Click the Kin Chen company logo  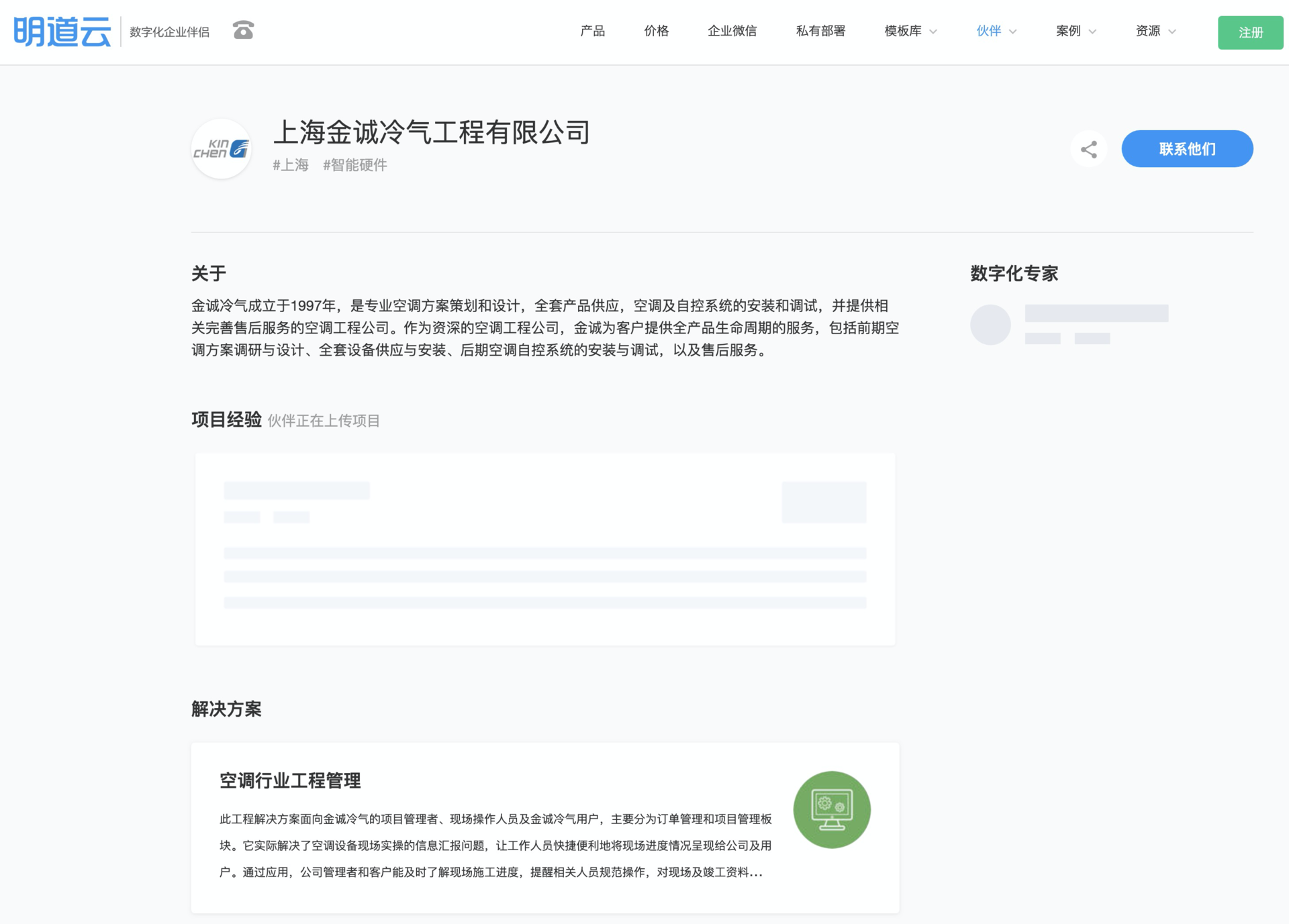[x=221, y=149]
